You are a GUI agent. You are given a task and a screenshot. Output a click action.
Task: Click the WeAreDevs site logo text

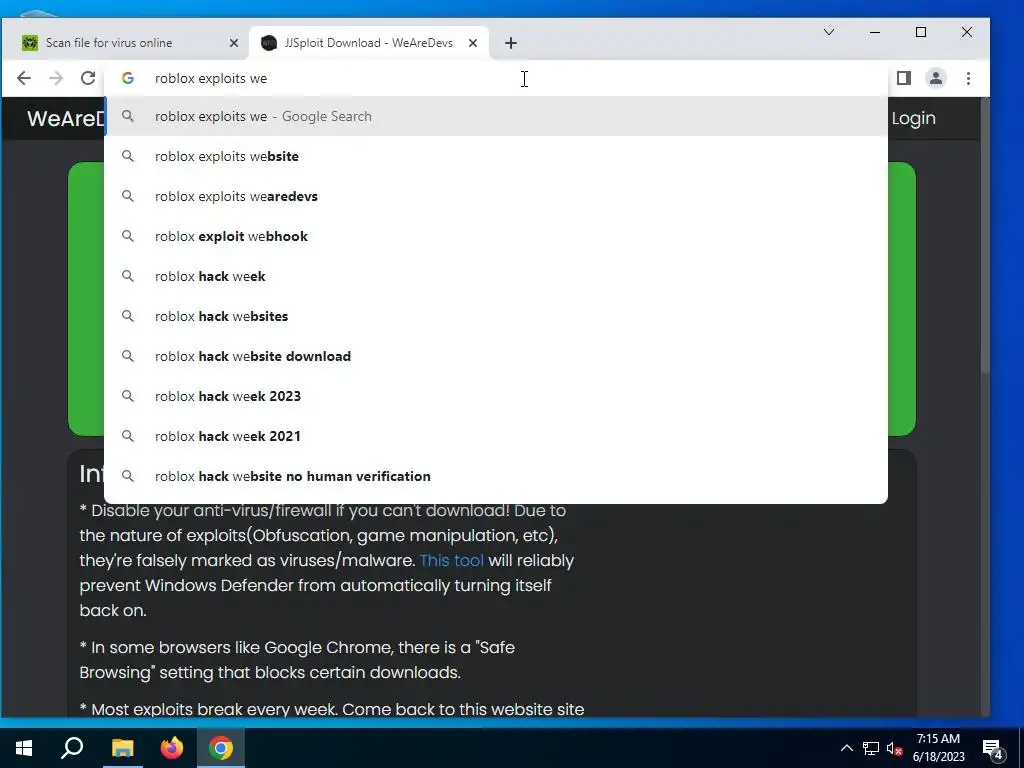65,118
